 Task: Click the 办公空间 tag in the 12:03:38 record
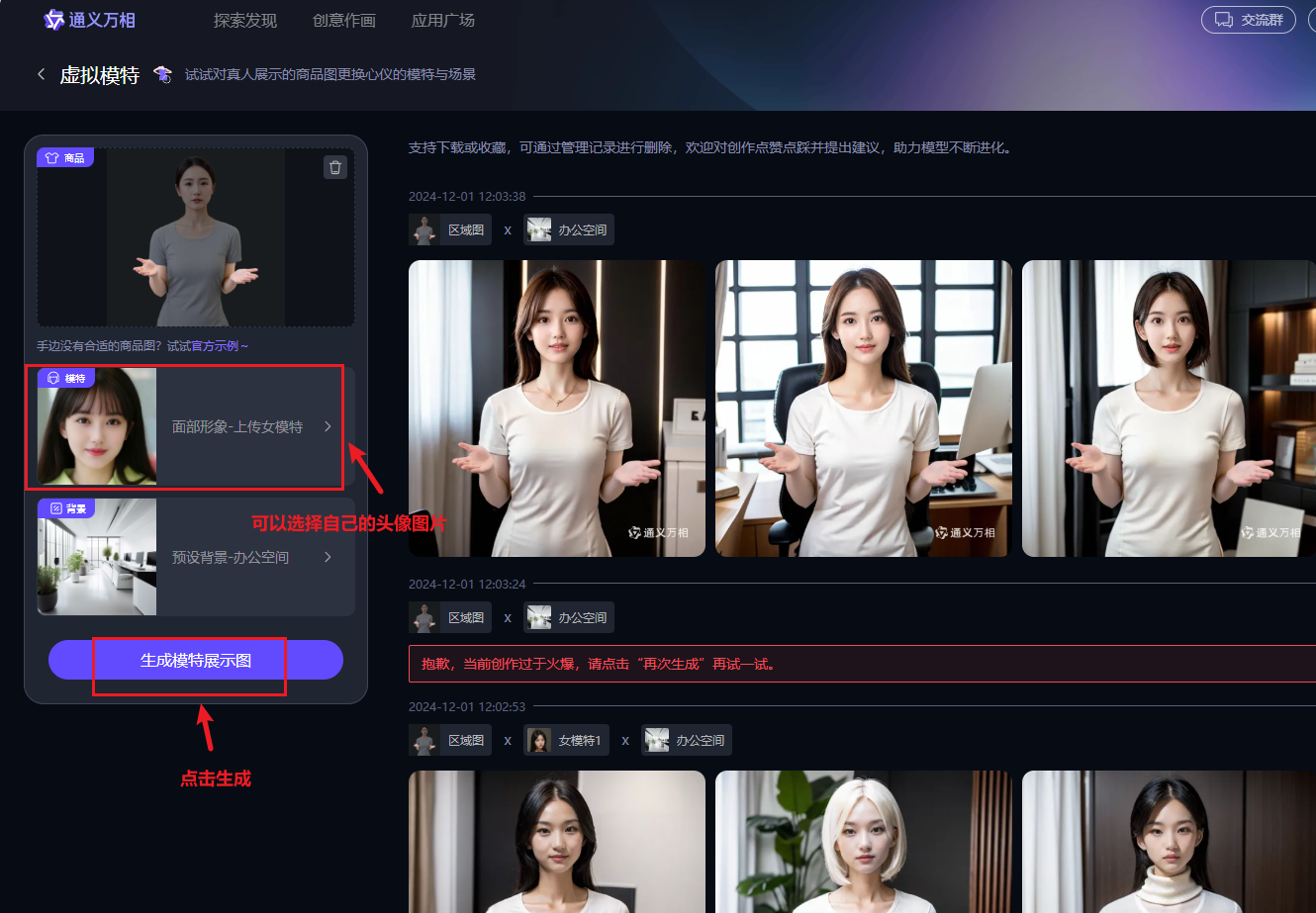(569, 229)
